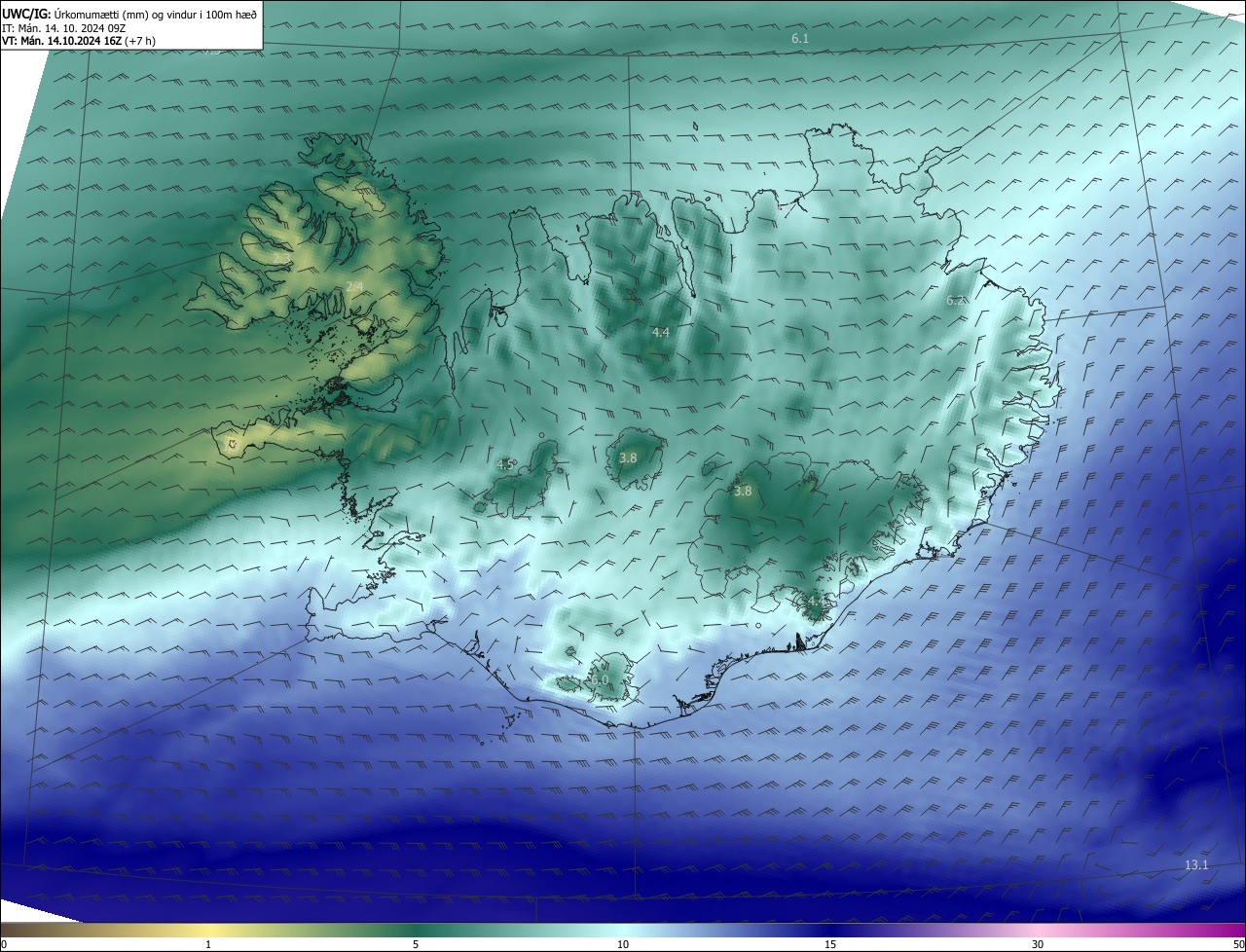Click the 50 tick on the color scale
The width and height of the screenshot is (1246, 952).
(1238, 944)
